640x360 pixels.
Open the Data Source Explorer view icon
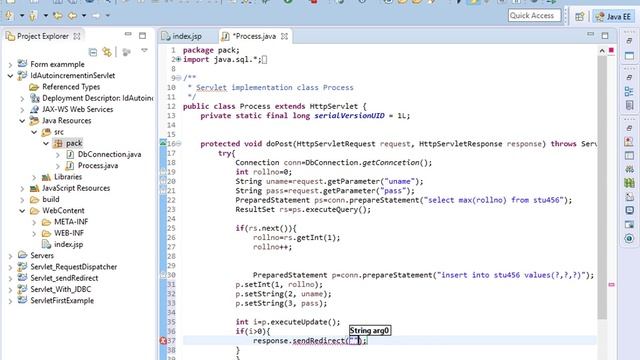(x=629, y=183)
